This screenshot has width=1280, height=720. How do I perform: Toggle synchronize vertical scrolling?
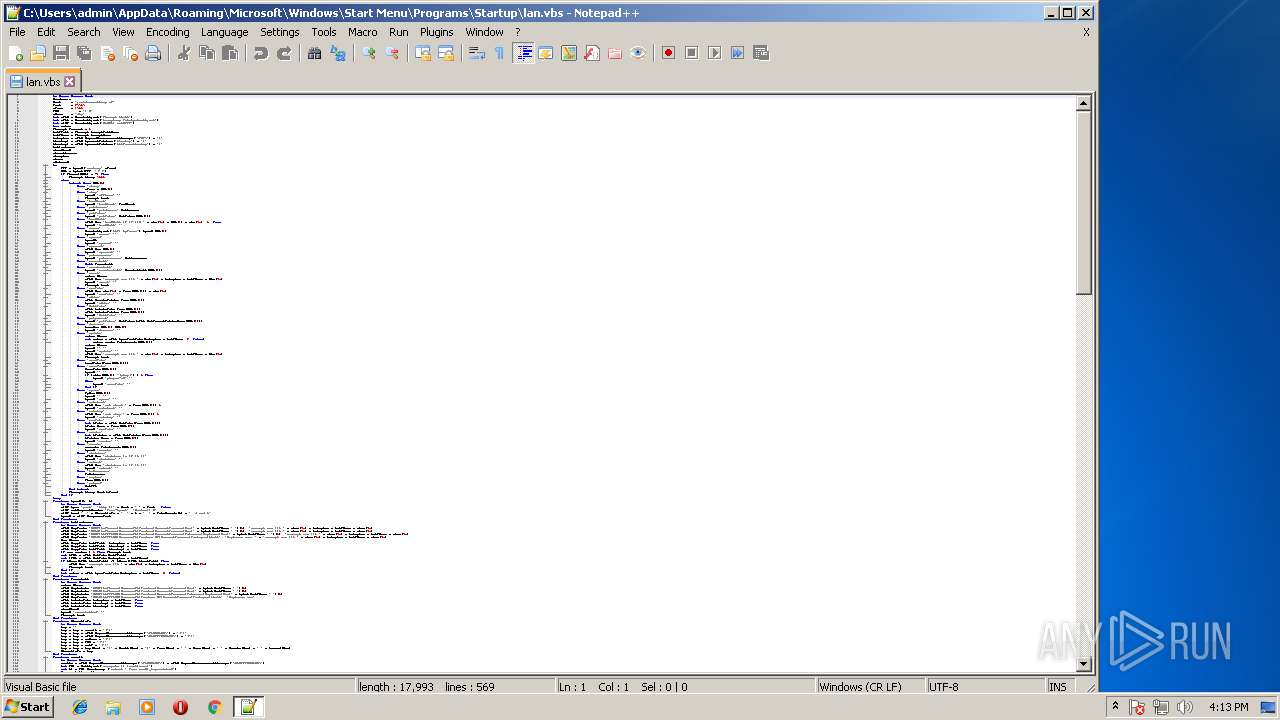pyautogui.click(x=423, y=53)
